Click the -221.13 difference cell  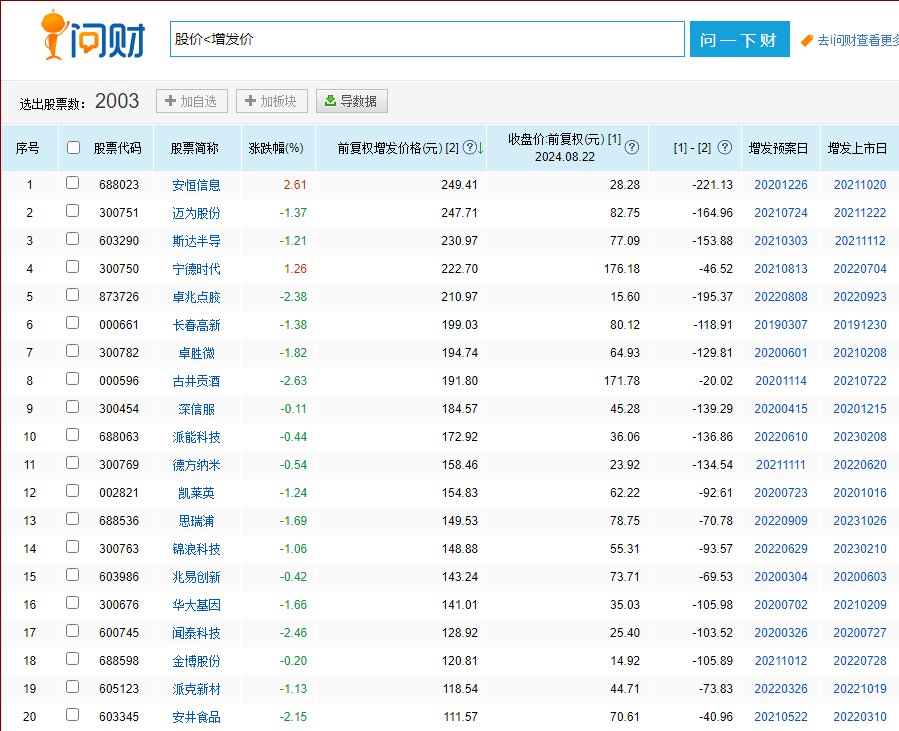tap(712, 185)
